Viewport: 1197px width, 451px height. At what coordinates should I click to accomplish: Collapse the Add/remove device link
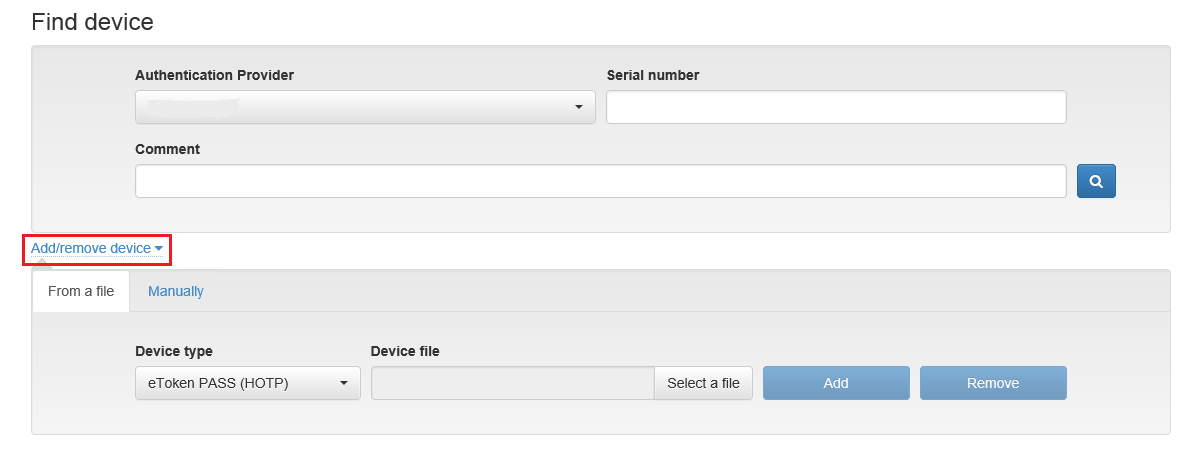91,248
